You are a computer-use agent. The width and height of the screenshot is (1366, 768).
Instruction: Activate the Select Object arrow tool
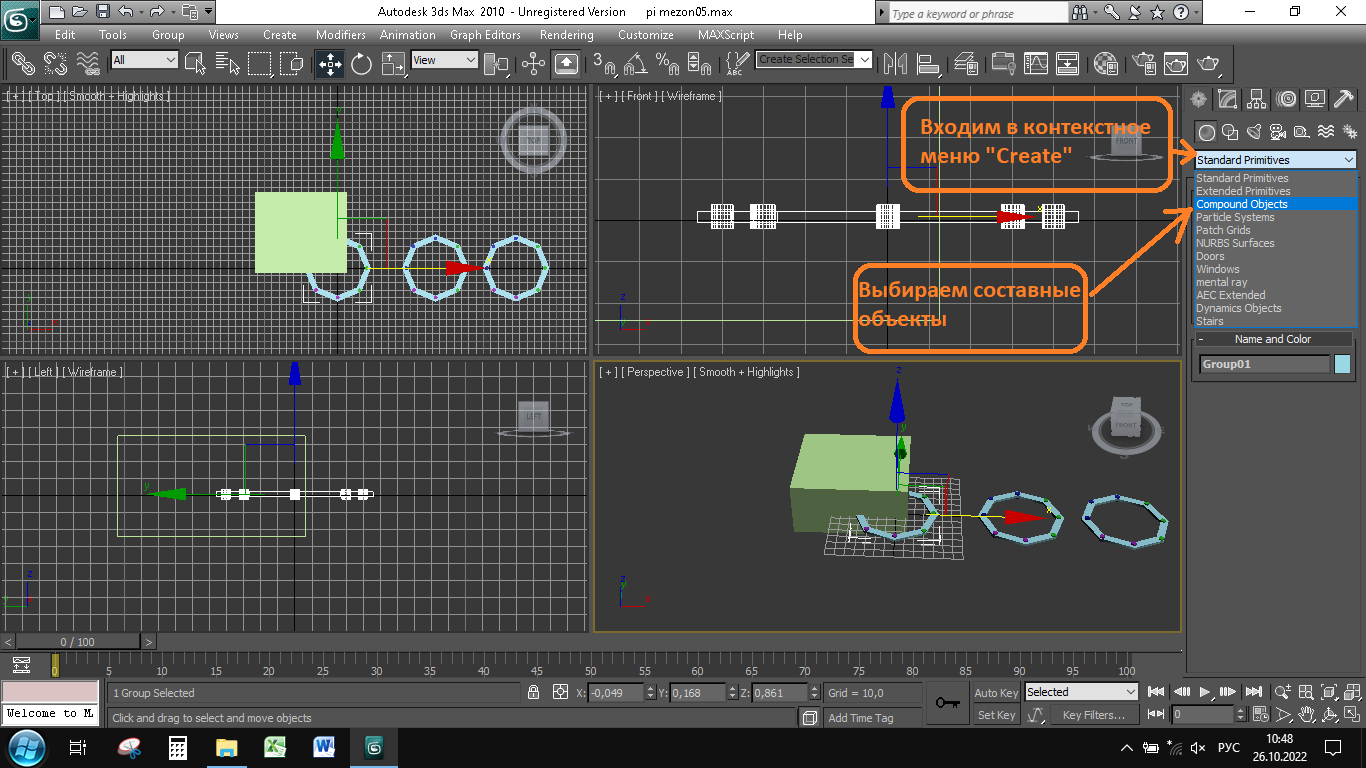(x=196, y=64)
